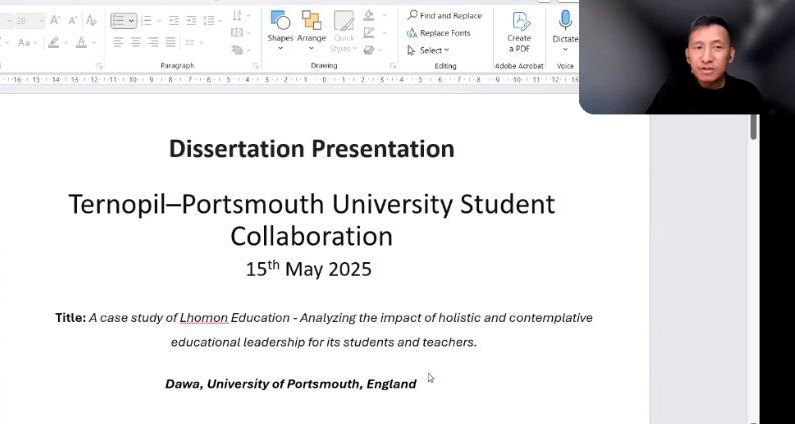795x424 pixels.
Task: Click Find and Replace
Action: 445,15
